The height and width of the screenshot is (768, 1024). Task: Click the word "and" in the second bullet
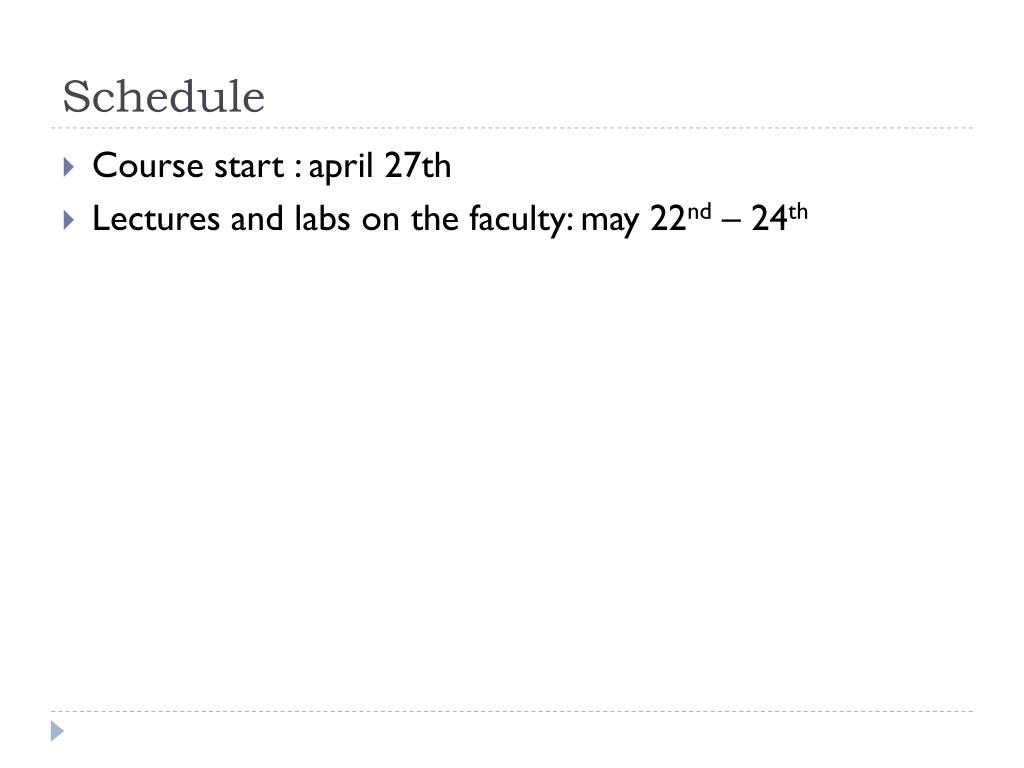257,218
